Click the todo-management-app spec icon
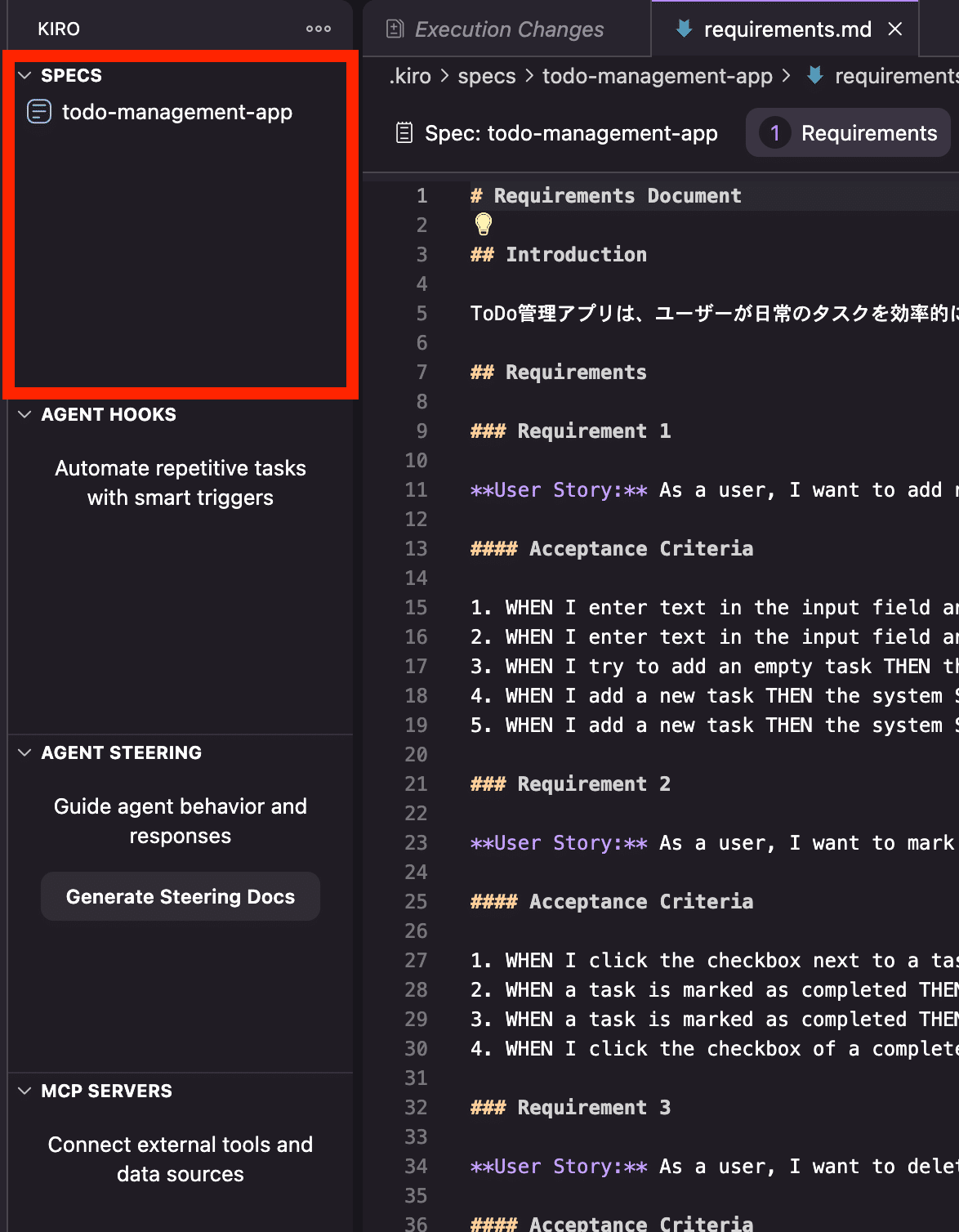The image size is (959, 1232). click(39, 111)
